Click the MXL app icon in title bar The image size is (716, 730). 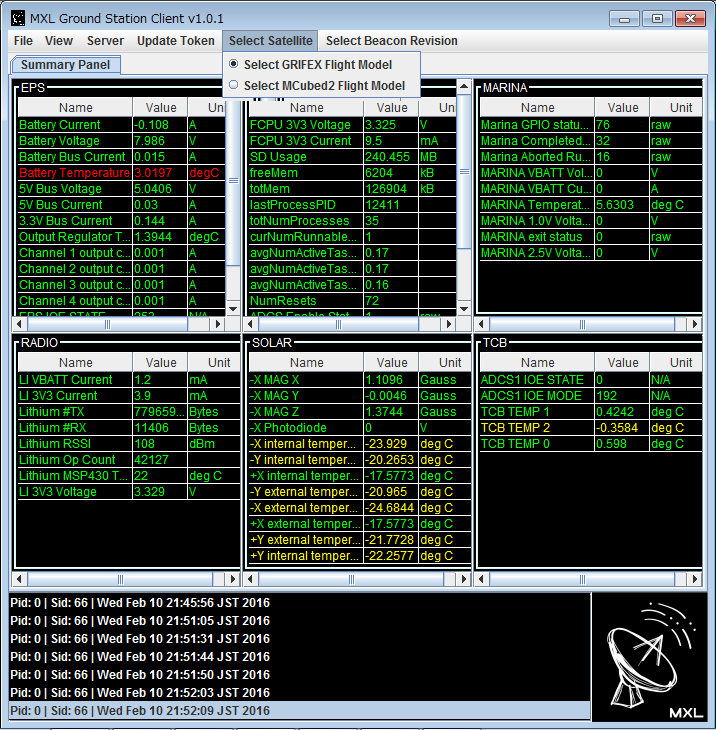click(18, 19)
